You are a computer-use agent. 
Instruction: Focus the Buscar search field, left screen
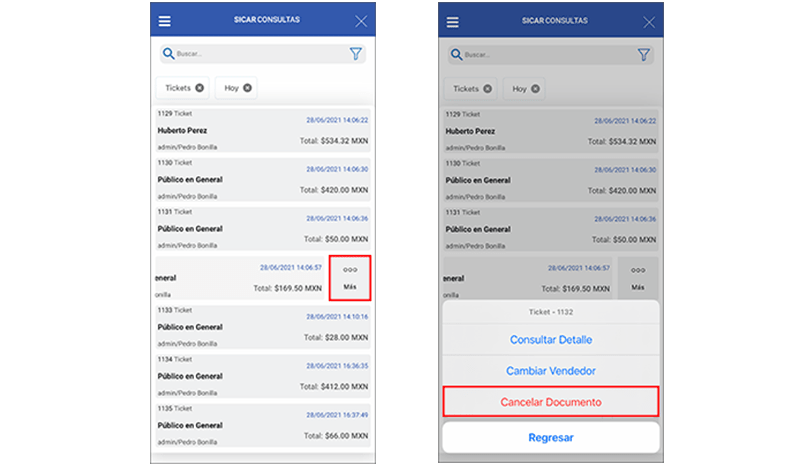pos(255,54)
